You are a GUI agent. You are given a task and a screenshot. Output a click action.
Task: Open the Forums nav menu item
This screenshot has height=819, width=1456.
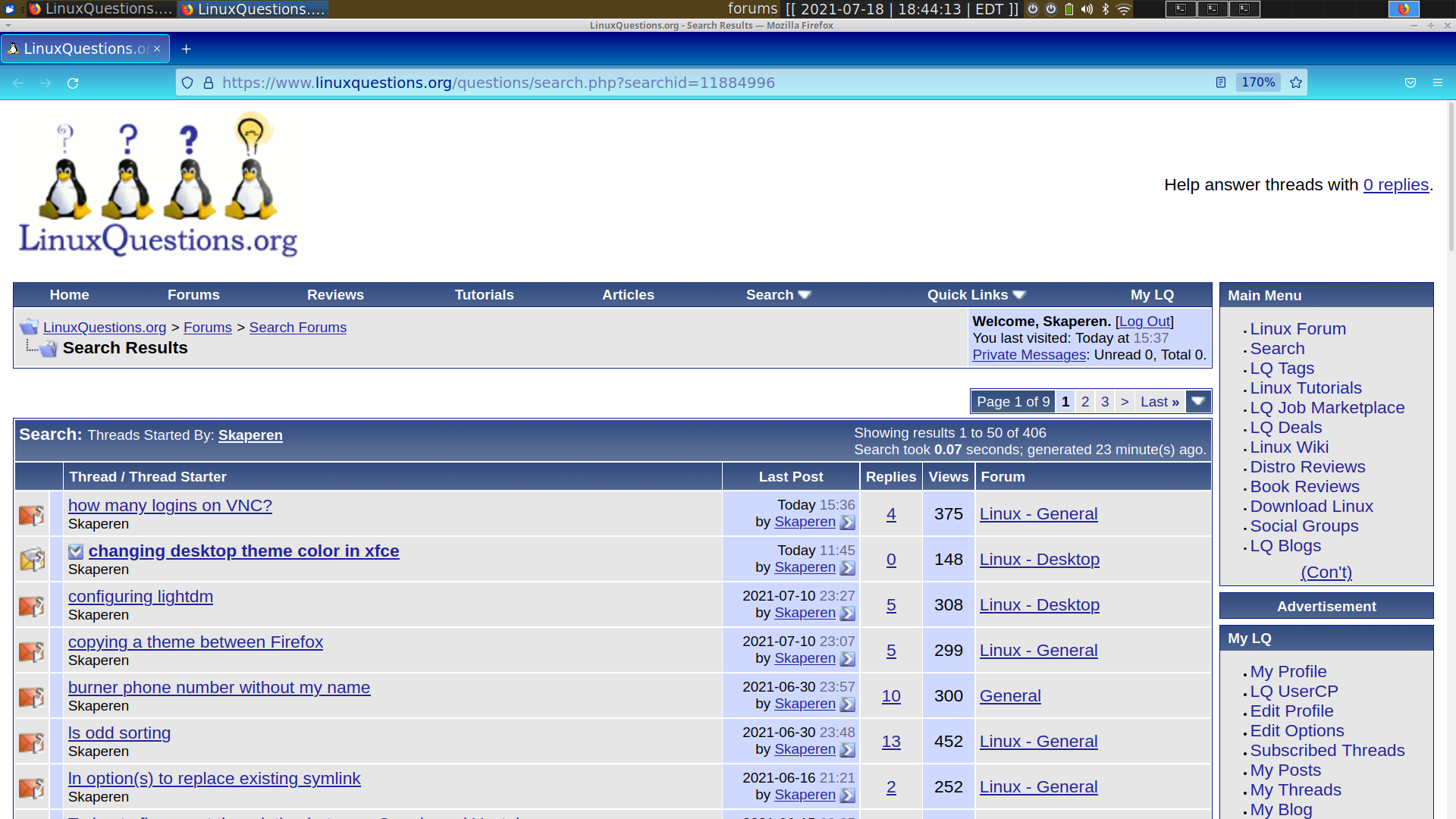click(193, 295)
